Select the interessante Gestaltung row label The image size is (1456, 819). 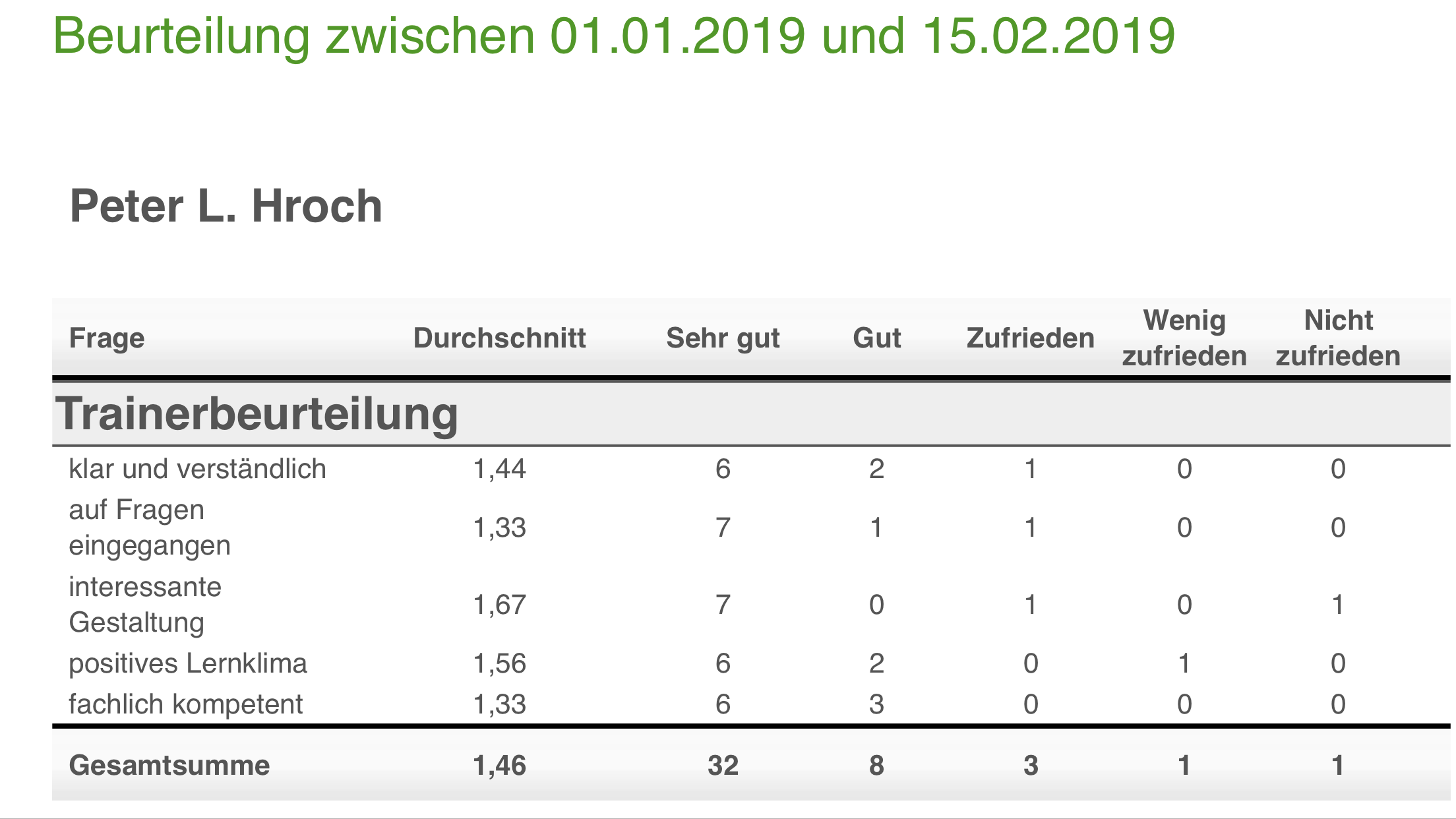point(145,605)
